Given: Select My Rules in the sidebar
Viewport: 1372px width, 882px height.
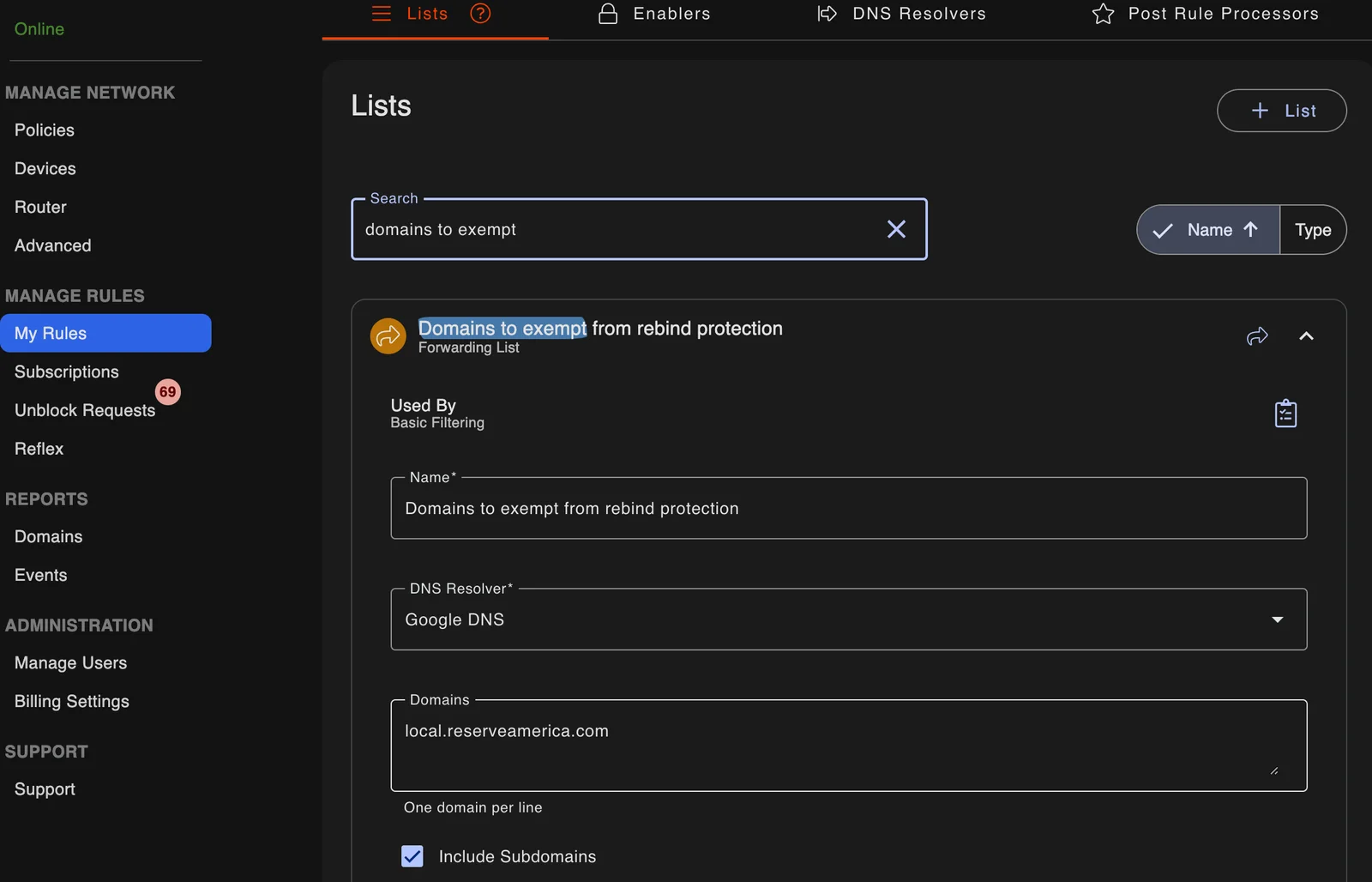Looking at the screenshot, I should [x=106, y=333].
